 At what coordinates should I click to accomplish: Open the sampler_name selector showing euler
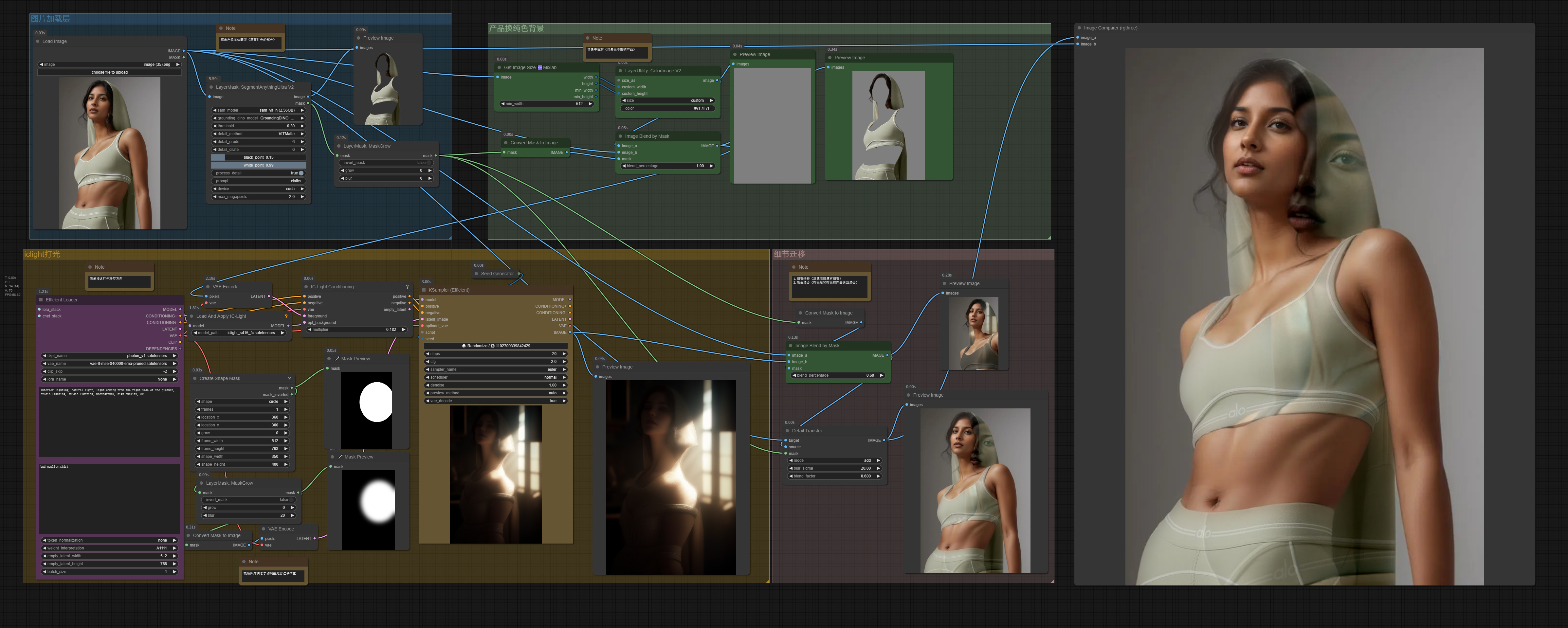pos(496,369)
